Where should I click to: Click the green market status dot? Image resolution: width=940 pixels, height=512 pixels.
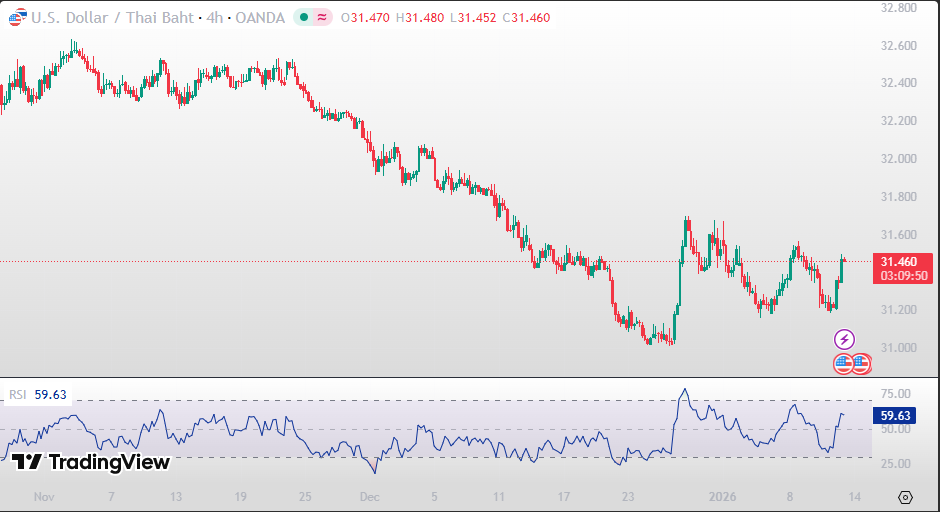coord(304,18)
